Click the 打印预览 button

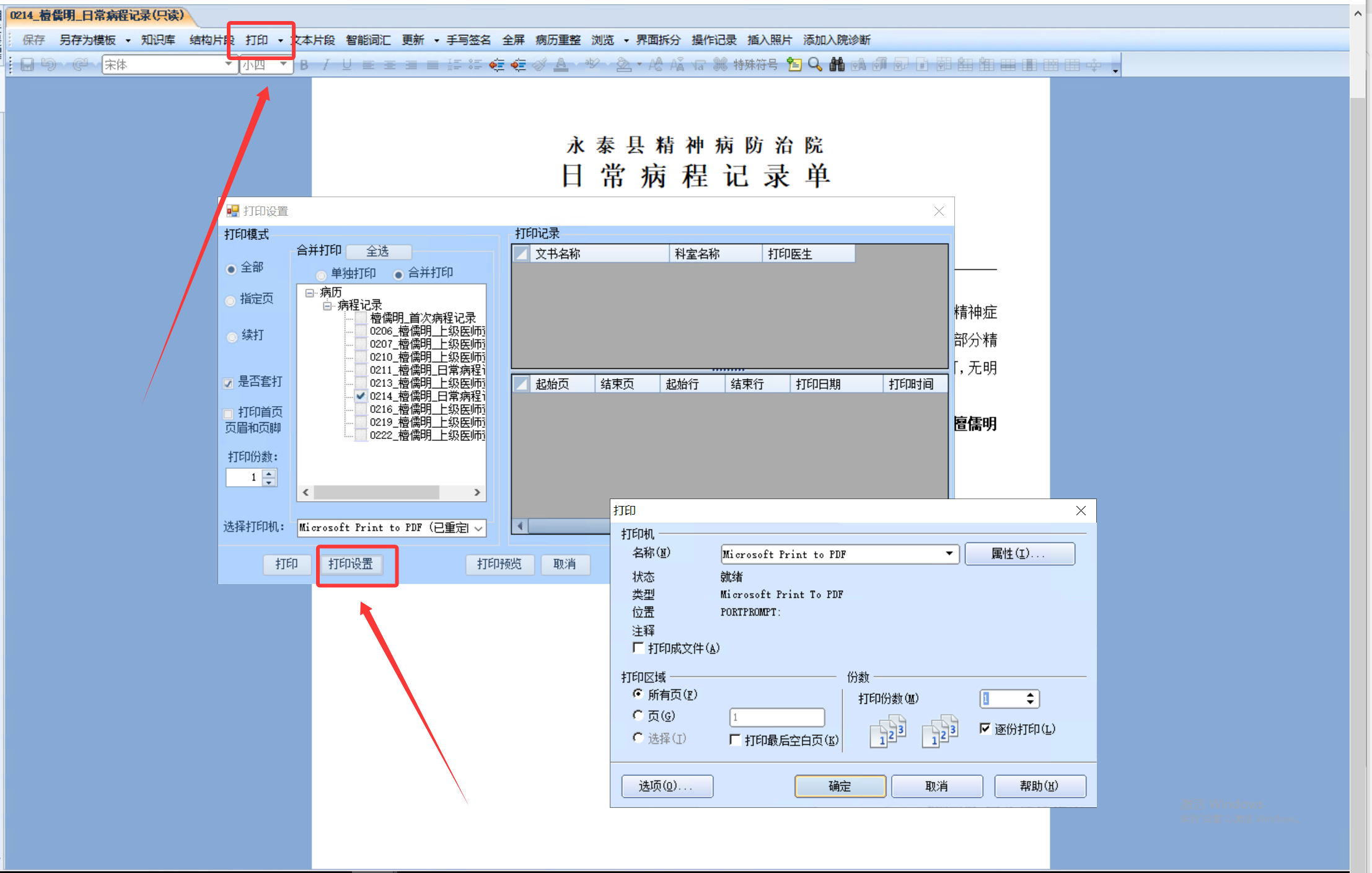click(499, 564)
